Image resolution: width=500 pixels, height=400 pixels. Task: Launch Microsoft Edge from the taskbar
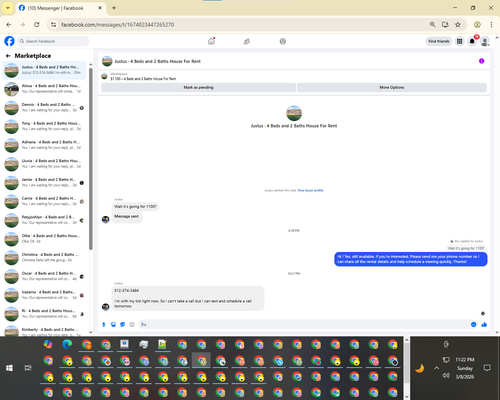click(67, 344)
